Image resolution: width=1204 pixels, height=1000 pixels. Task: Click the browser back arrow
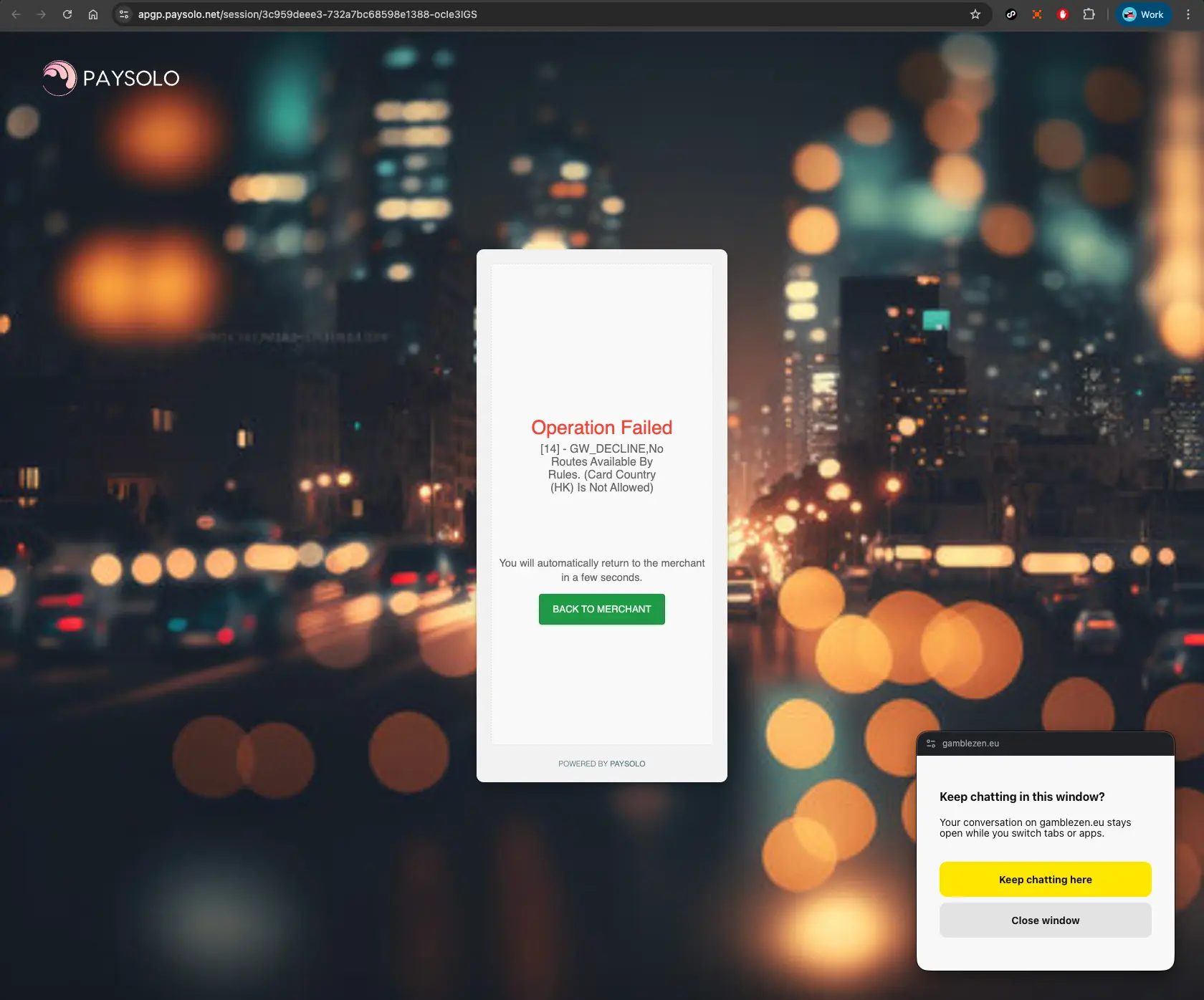(16, 14)
